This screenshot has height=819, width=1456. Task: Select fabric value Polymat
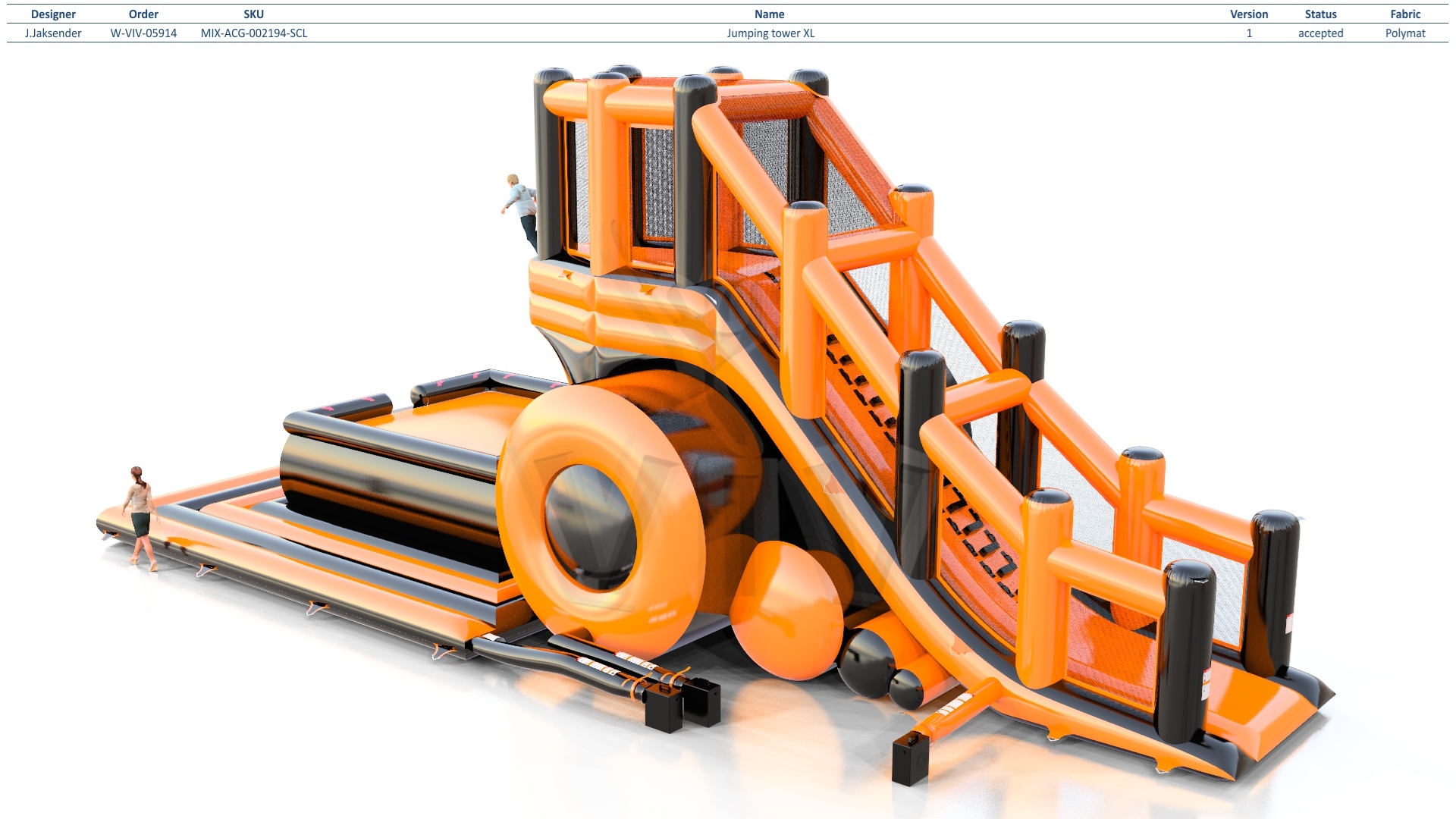pyautogui.click(x=1405, y=33)
